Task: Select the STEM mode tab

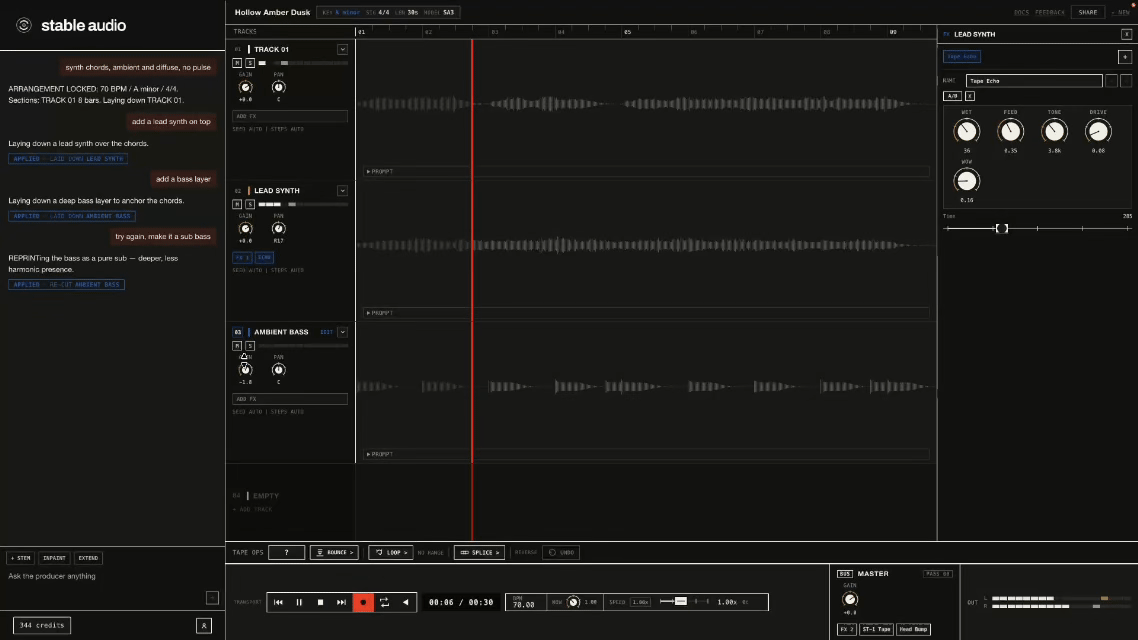Action: tap(21, 558)
